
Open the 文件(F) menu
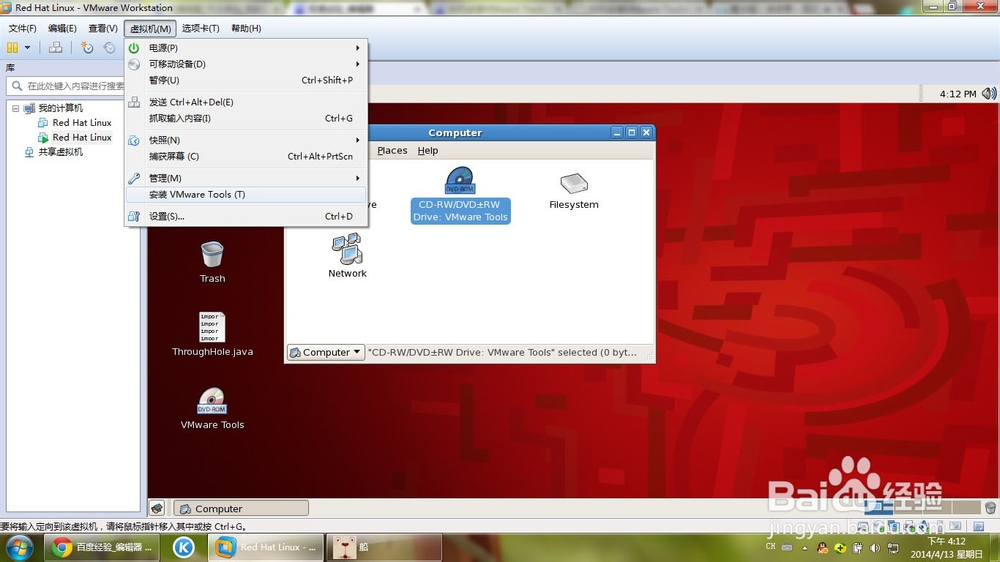(x=22, y=28)
